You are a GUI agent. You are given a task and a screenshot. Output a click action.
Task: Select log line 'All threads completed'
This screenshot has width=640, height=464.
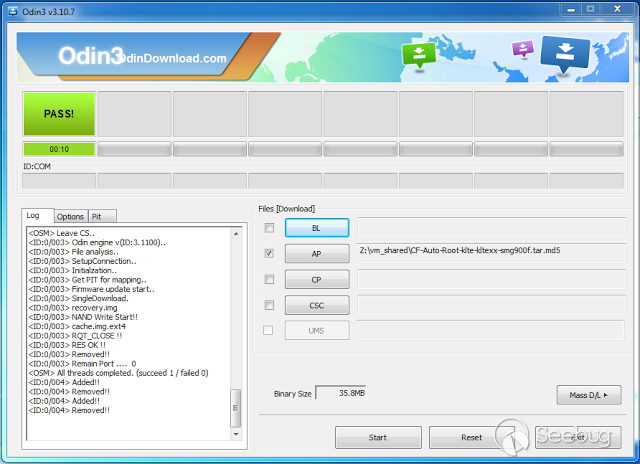point(118,373)
